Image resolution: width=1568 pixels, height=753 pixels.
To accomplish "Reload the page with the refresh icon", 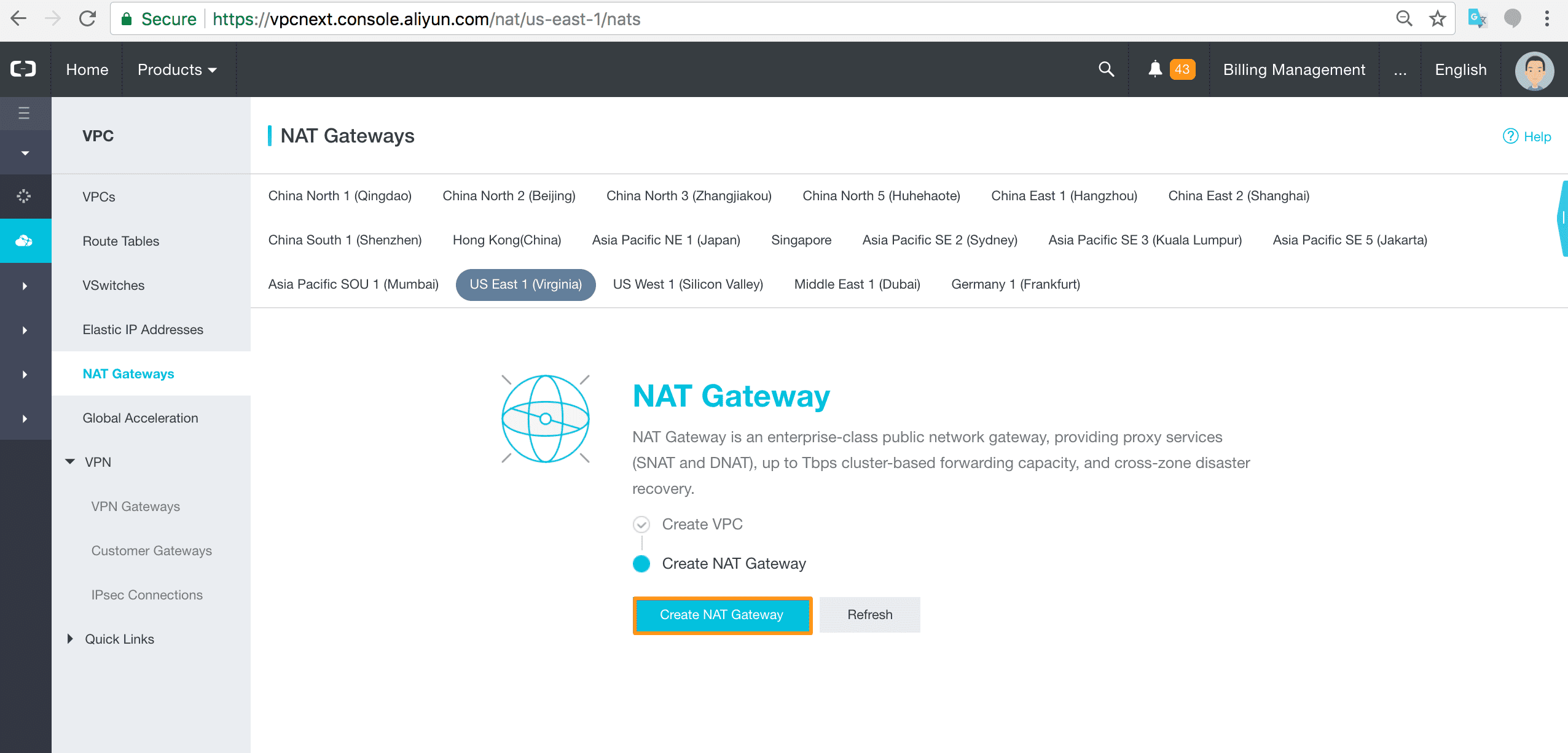I will [87, 19].
